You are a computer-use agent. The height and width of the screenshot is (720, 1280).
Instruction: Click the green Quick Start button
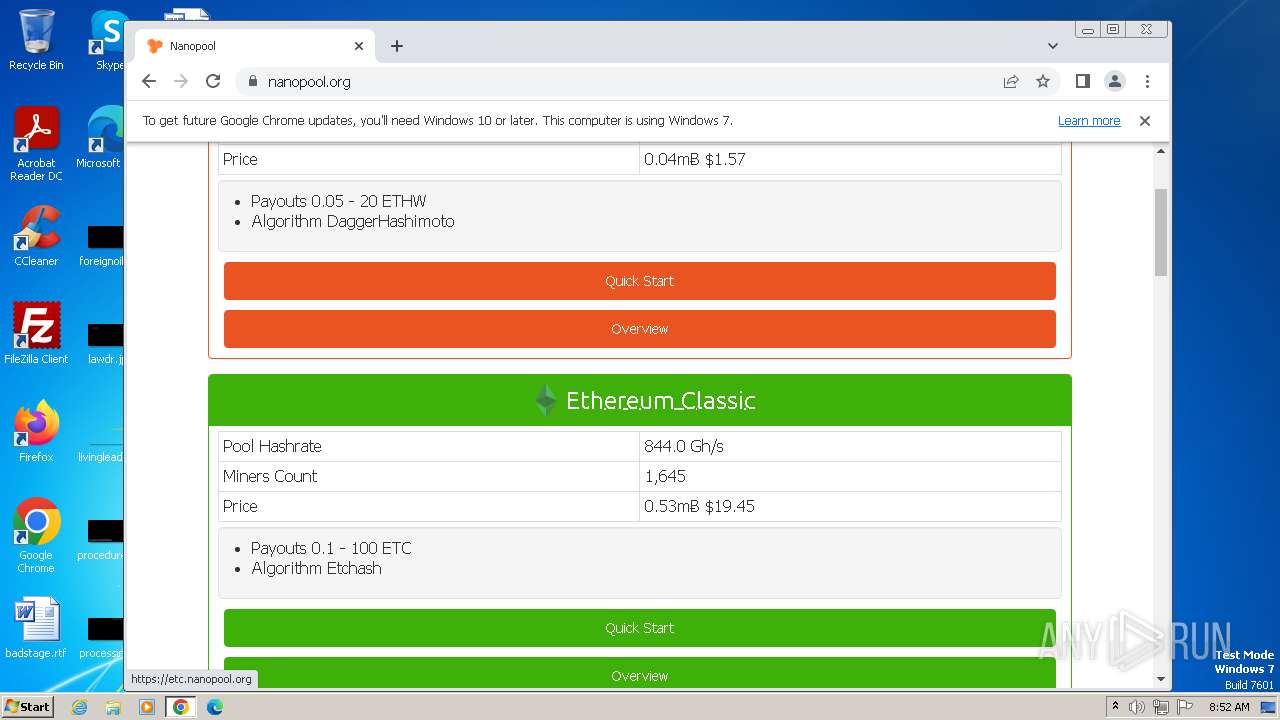point(640,628)
